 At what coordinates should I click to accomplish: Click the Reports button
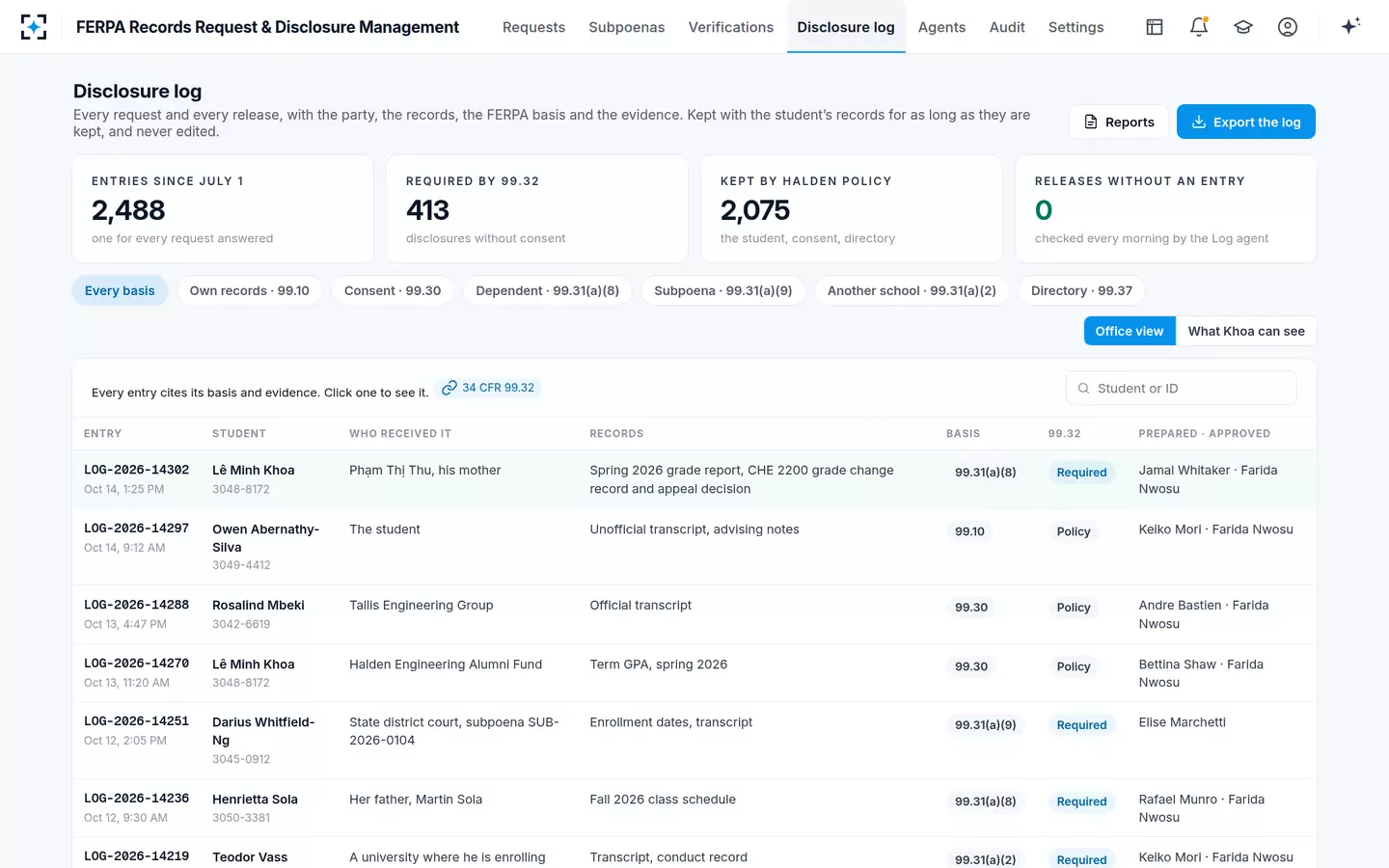[1119, 122]
